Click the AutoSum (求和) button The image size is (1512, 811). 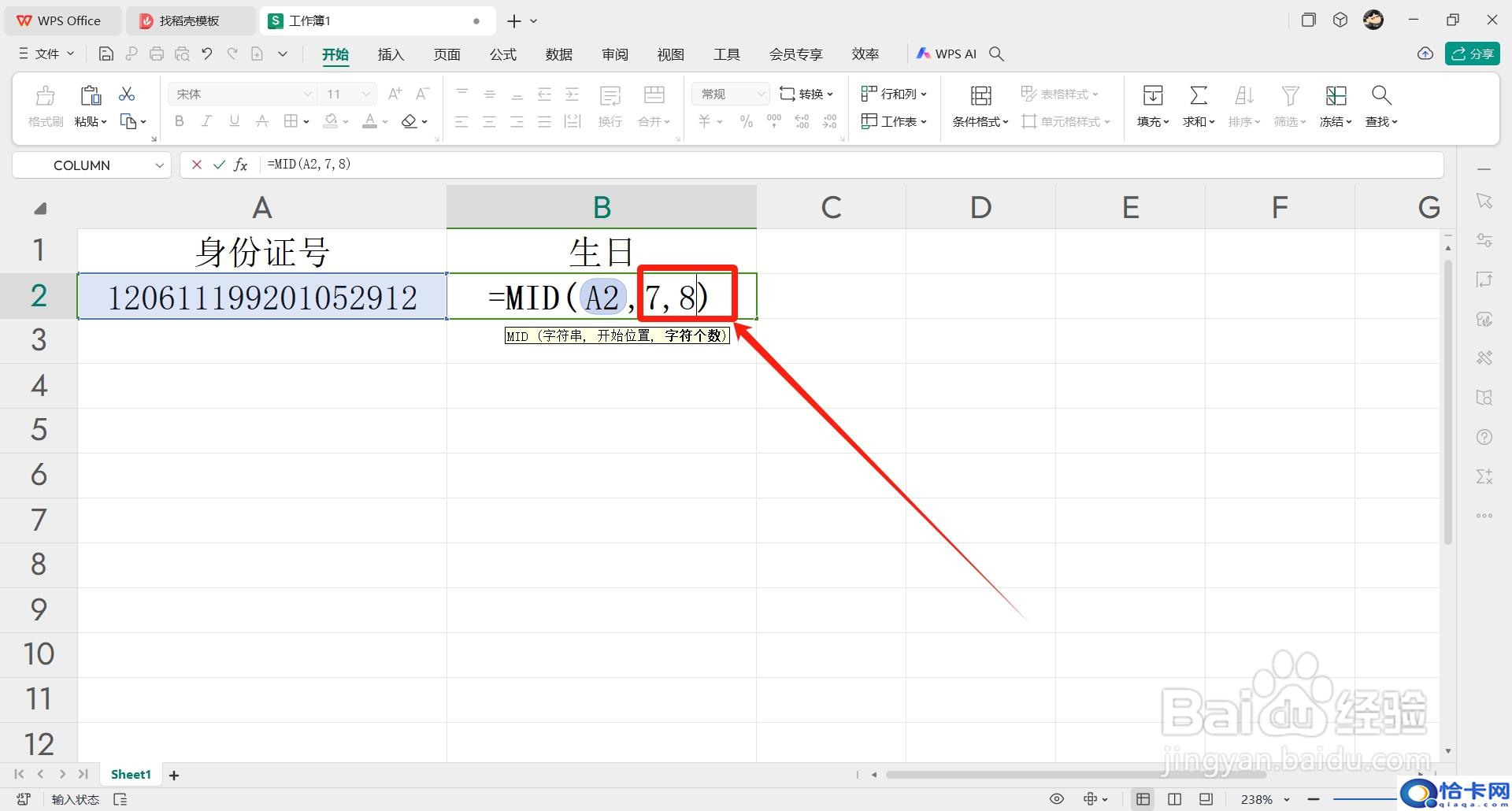coord(1199,106)
